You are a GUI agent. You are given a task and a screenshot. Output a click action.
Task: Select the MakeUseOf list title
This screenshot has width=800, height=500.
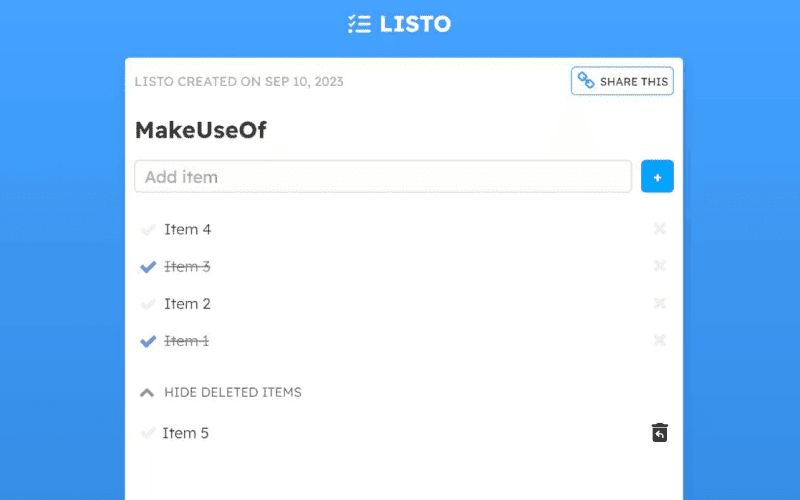tap(201, 130)
